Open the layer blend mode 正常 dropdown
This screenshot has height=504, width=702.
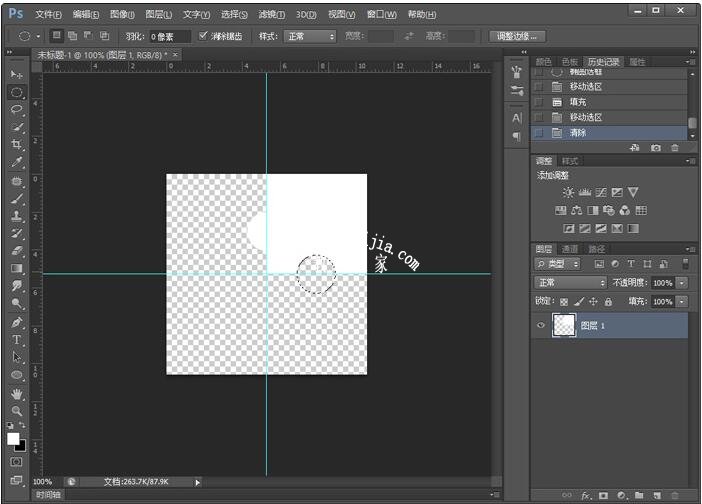pyautogui.click(x=570, y=283)
